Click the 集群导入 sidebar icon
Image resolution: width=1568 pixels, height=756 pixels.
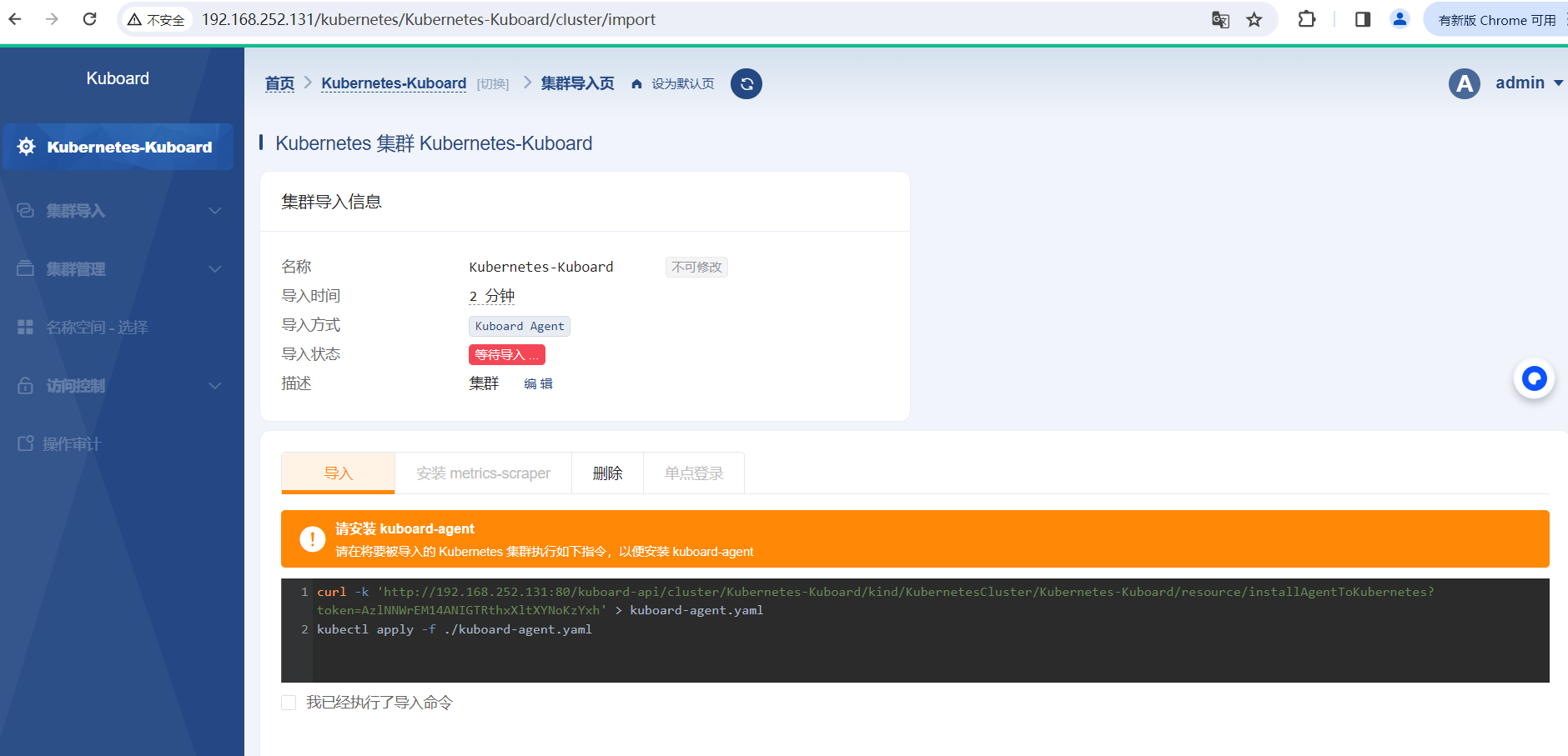[26, 211]
